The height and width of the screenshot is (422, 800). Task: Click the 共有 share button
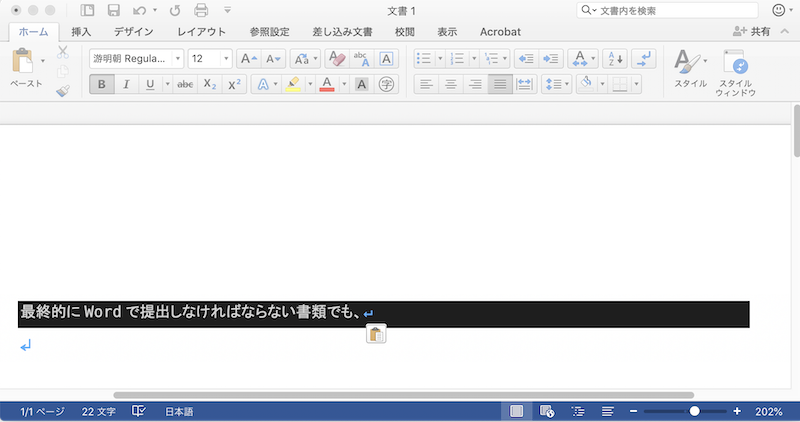click(x=752, y=32)
